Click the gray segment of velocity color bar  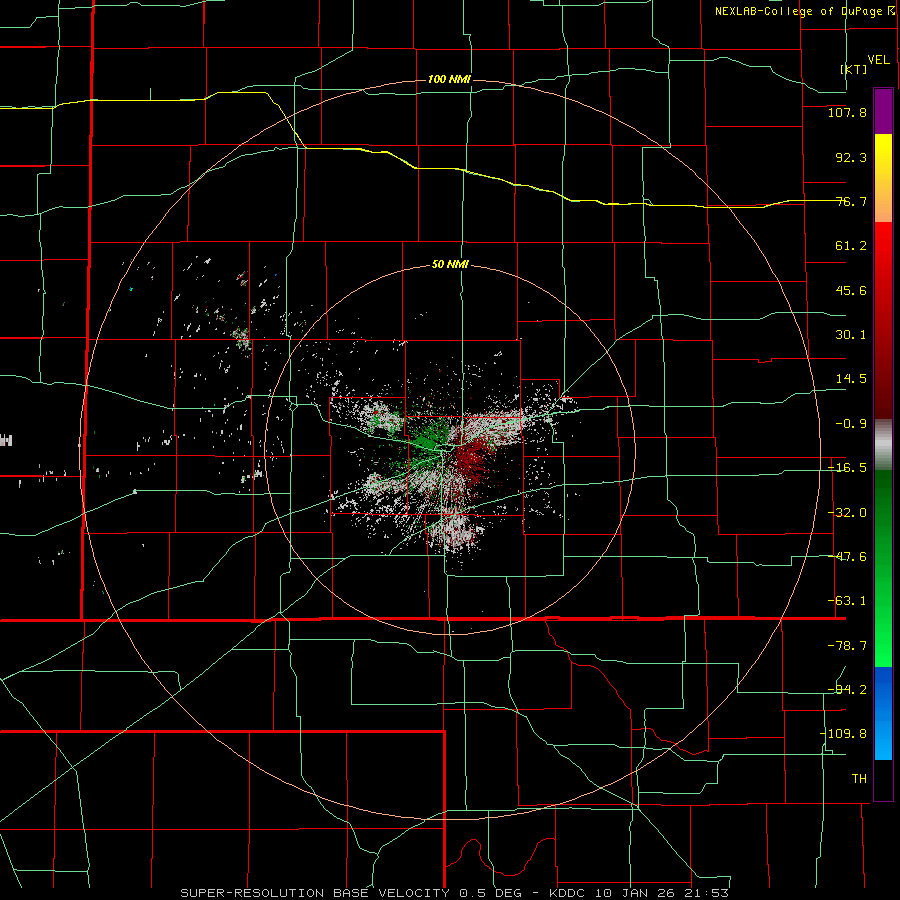pyautogui.click(x=883, y=445)
